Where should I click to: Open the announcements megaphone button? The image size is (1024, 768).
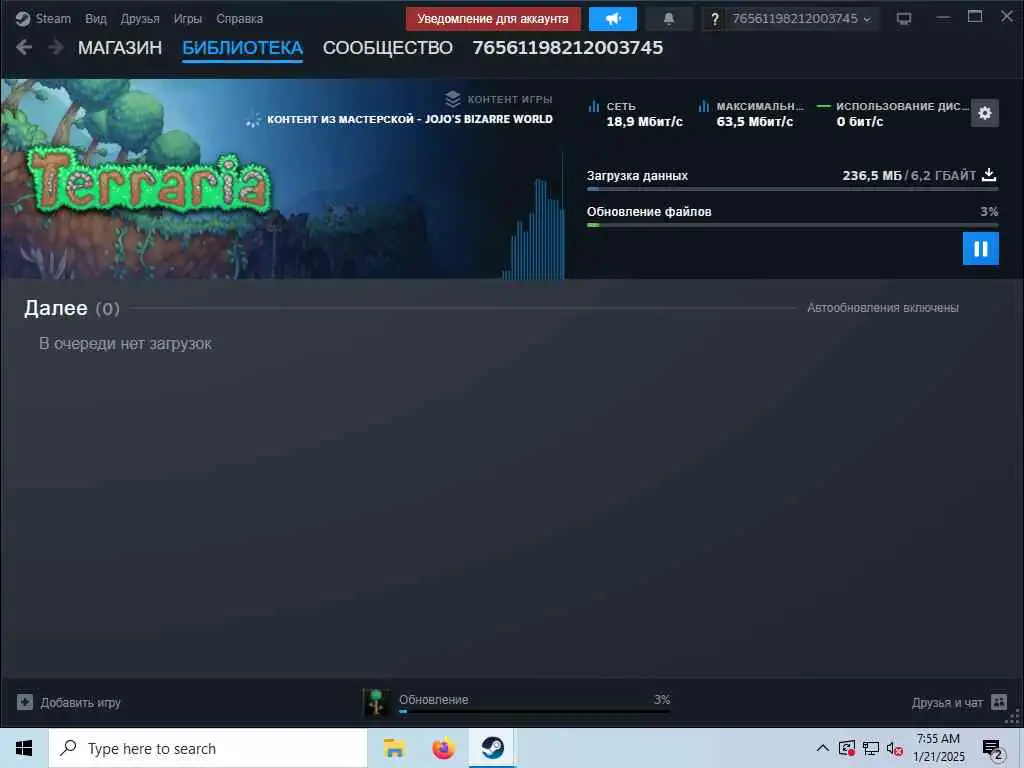[x=613, y=19]
